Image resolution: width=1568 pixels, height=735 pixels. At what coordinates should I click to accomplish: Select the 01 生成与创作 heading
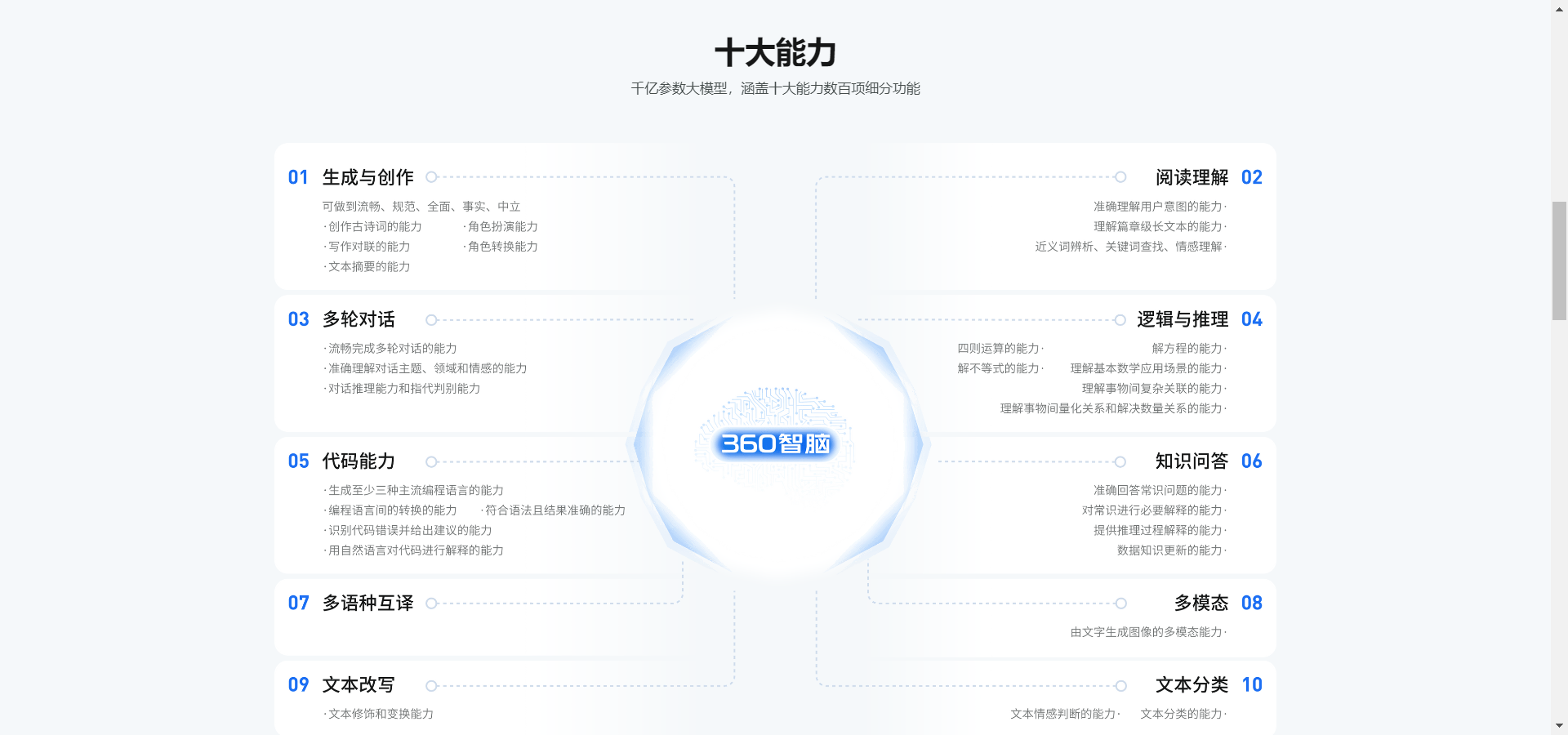click(x=351, y=177)
